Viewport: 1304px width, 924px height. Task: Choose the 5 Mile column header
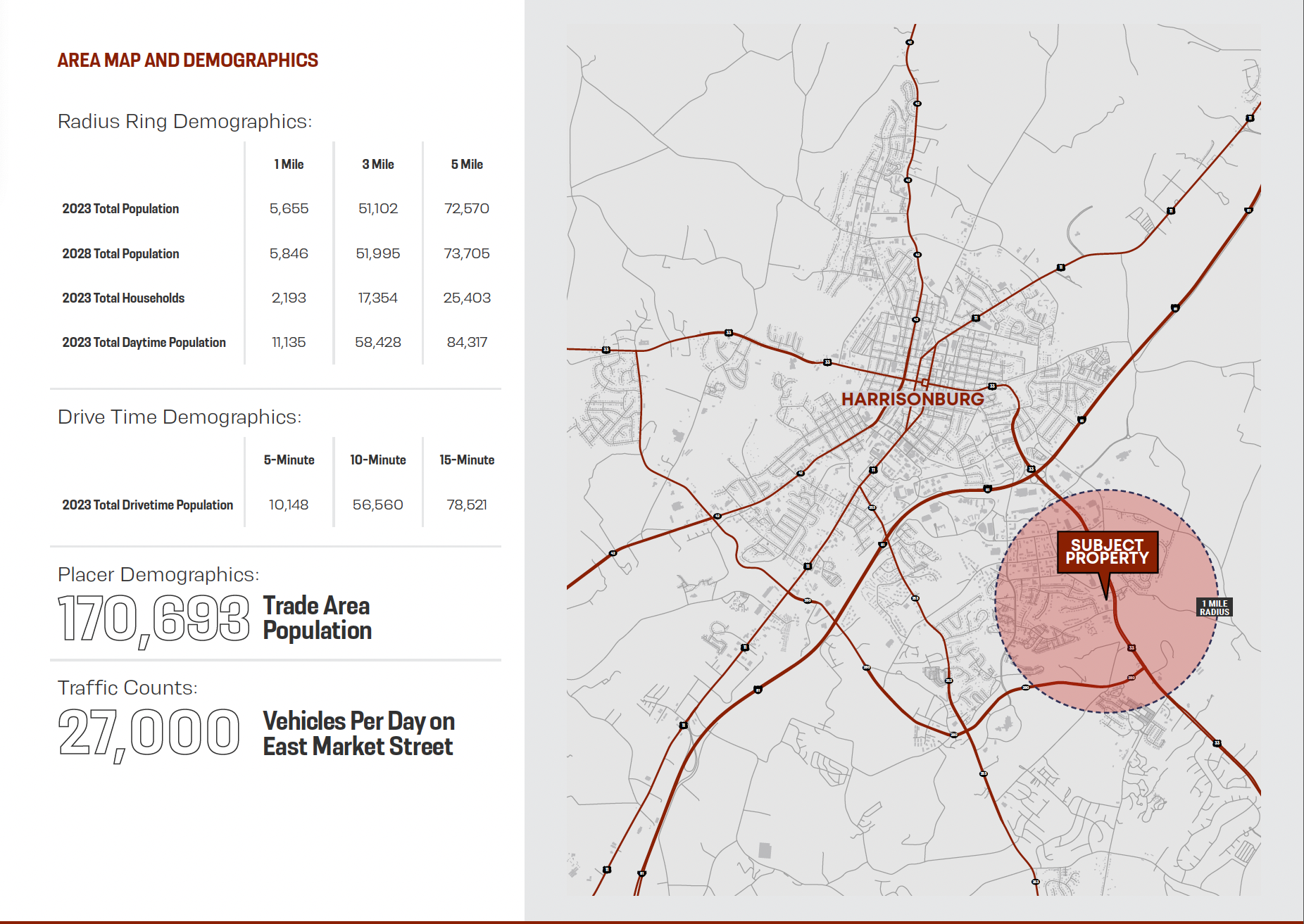click(466, 165)
